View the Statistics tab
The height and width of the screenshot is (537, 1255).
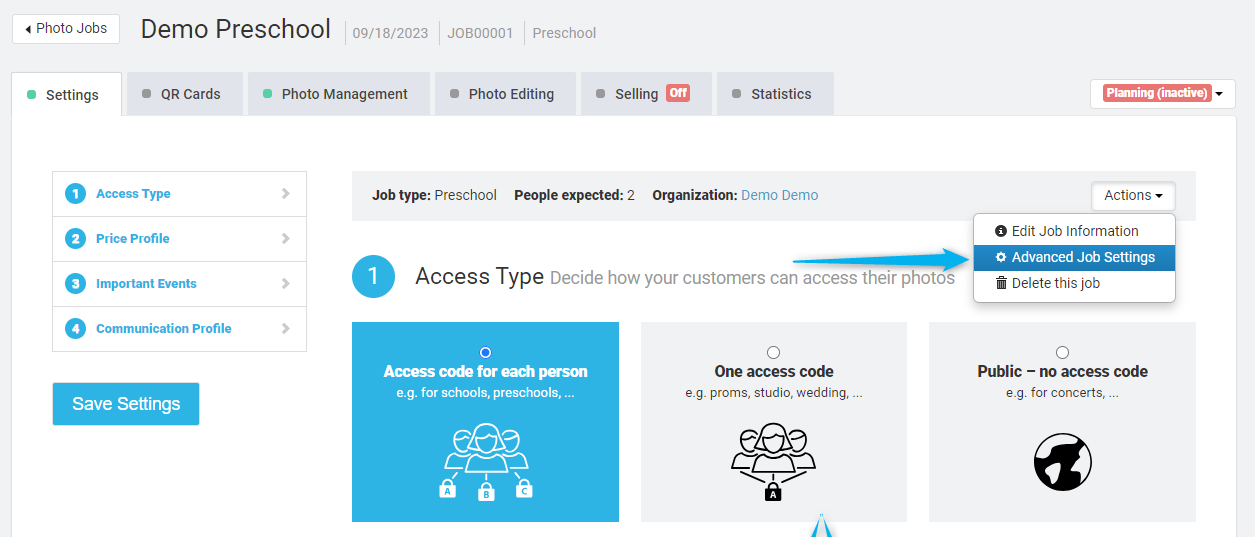(775, 94)
